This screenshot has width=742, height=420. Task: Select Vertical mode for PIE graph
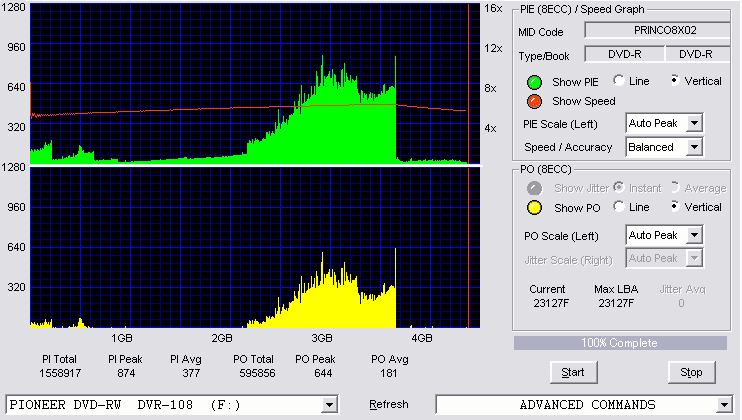(675, 80)
